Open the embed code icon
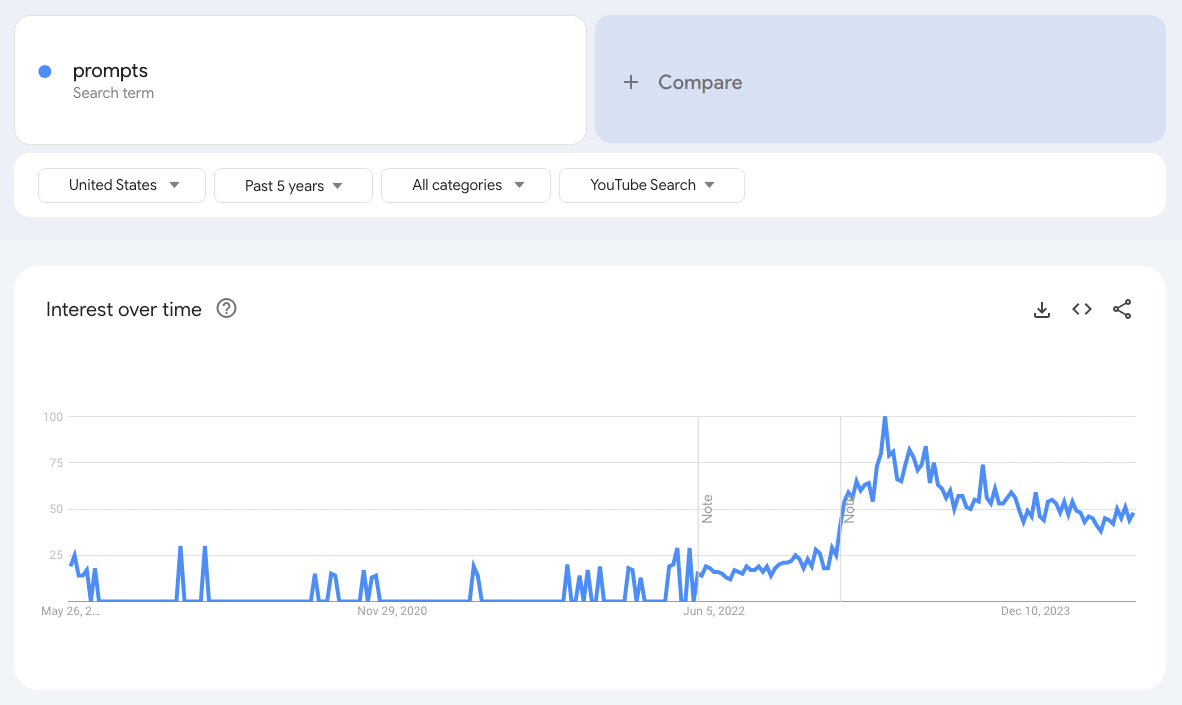Image resolution: width=1182 pixels, height=705 pixels. [x=1081, y=310]
